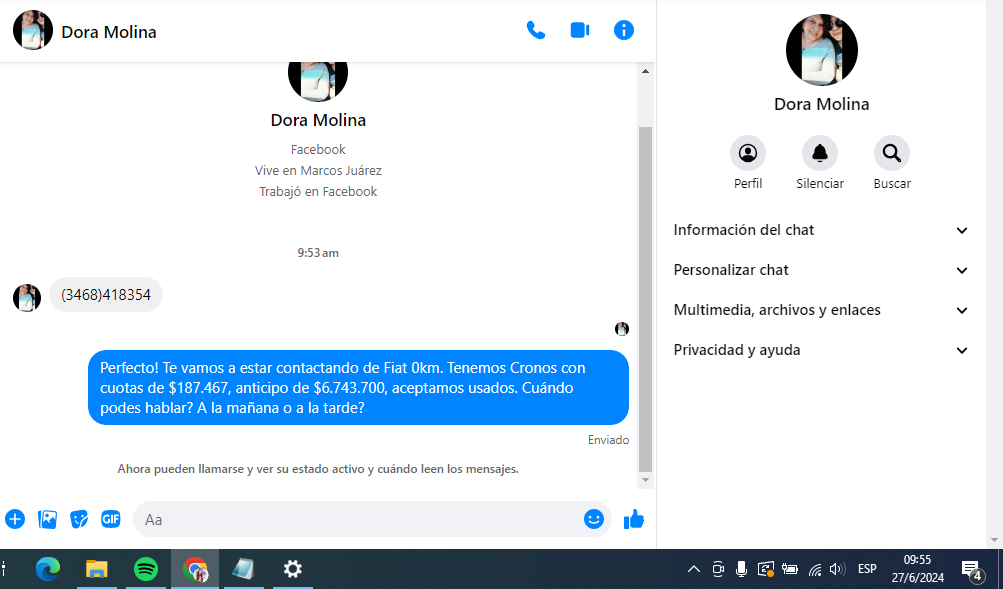1003x589 pixels.
Task: Click the conversation info icon
Action: point(624,30)
